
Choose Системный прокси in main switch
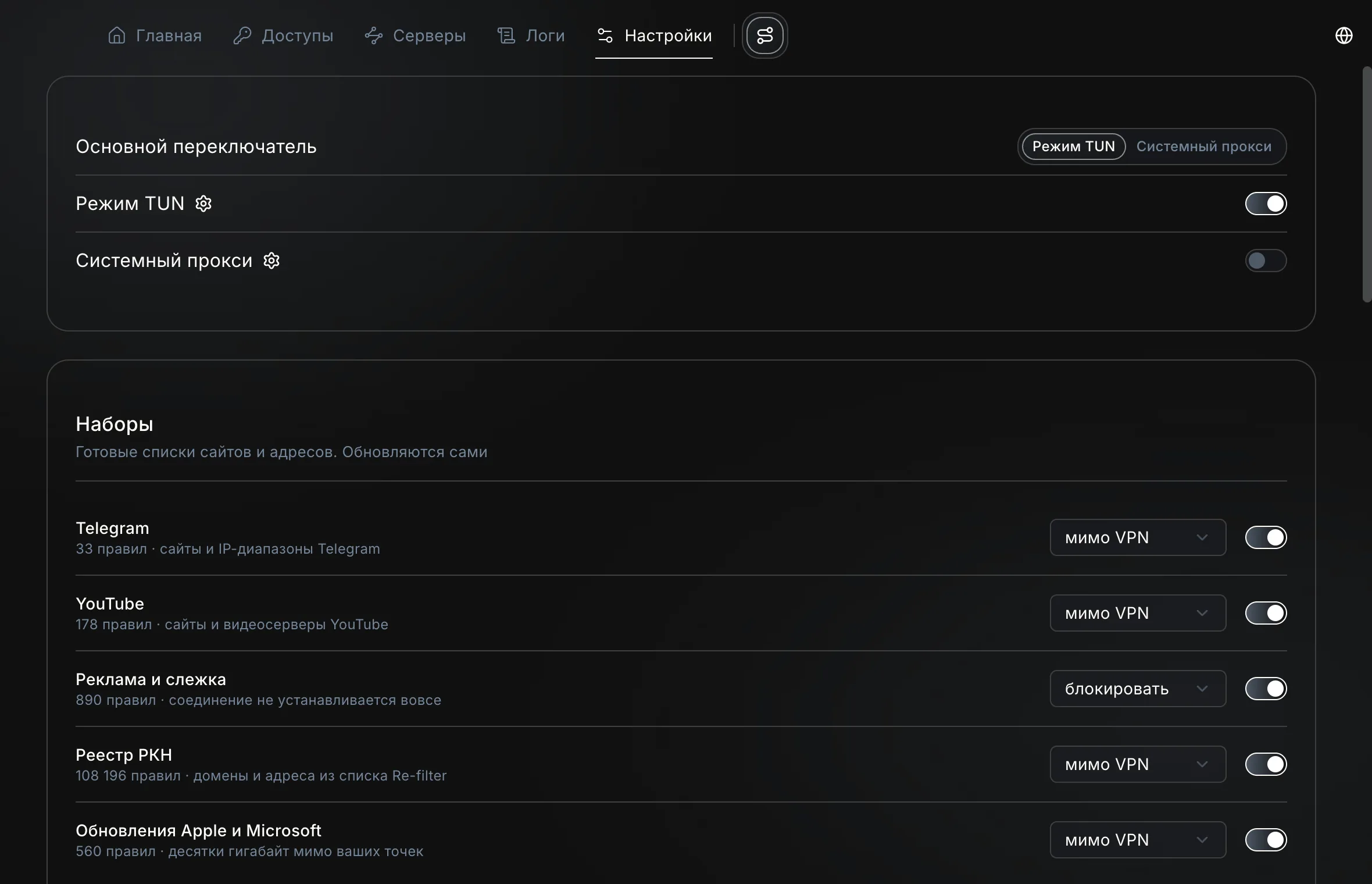(x=1204, y=147)
